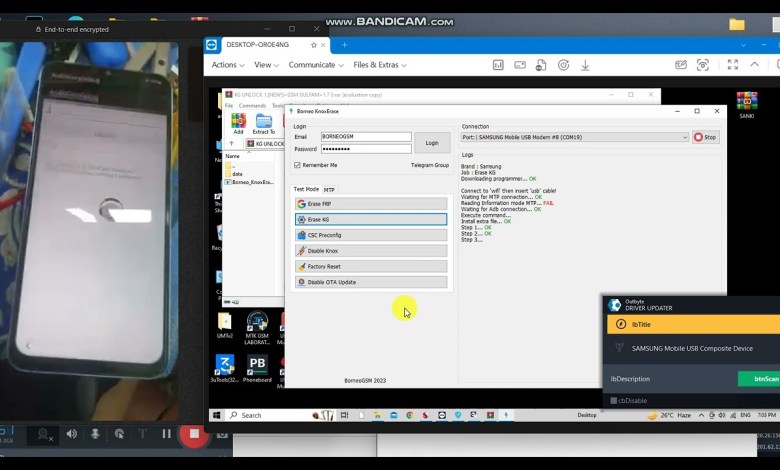Open 3uTools desktop icon

(x=224, y=368)
